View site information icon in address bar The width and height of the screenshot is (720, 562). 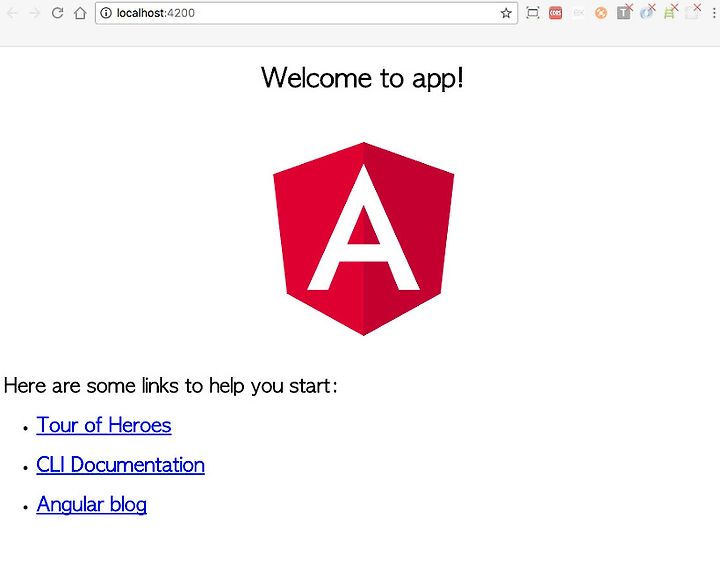[106, 13]
